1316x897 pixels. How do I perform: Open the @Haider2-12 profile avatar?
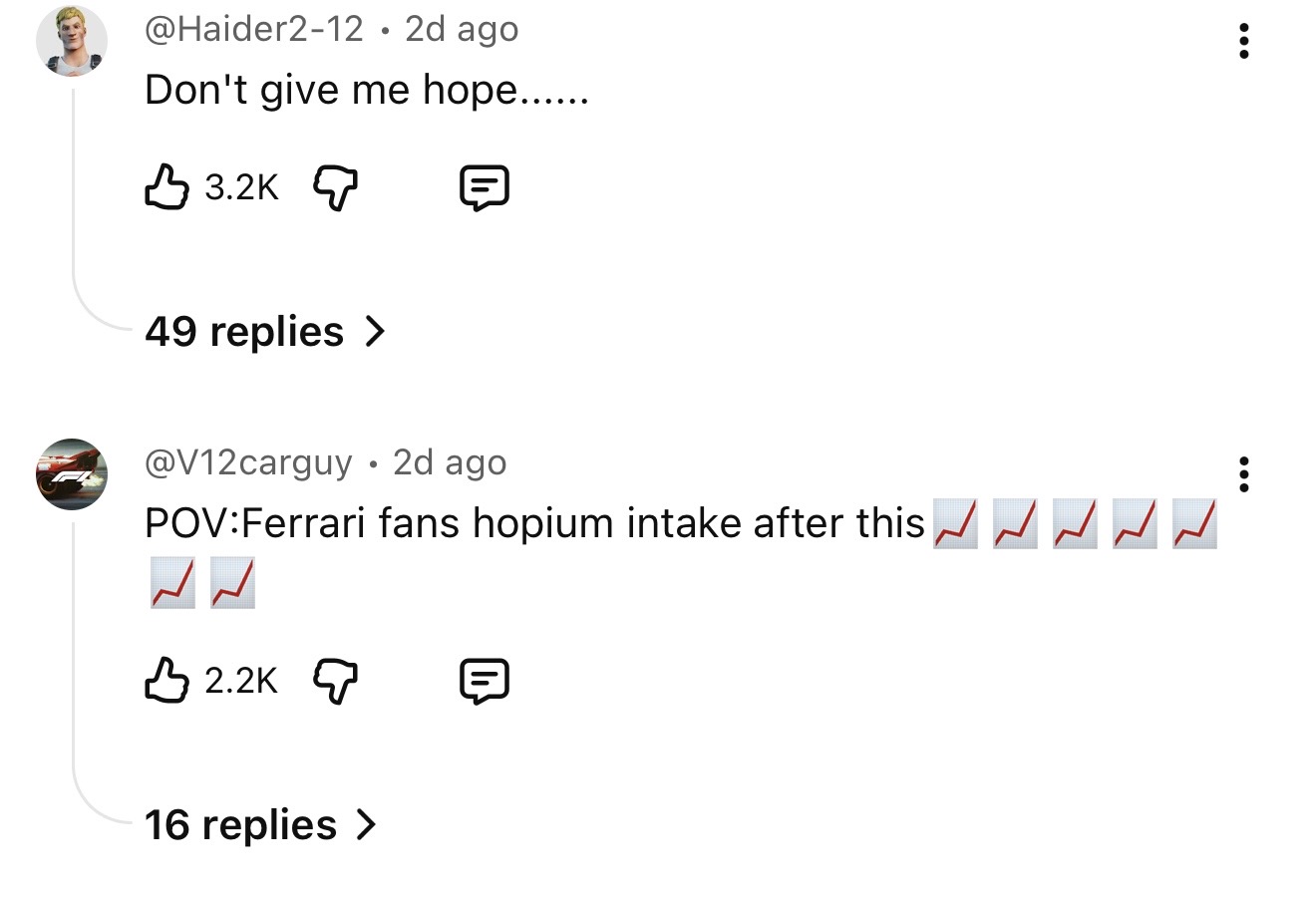point(72,41)
